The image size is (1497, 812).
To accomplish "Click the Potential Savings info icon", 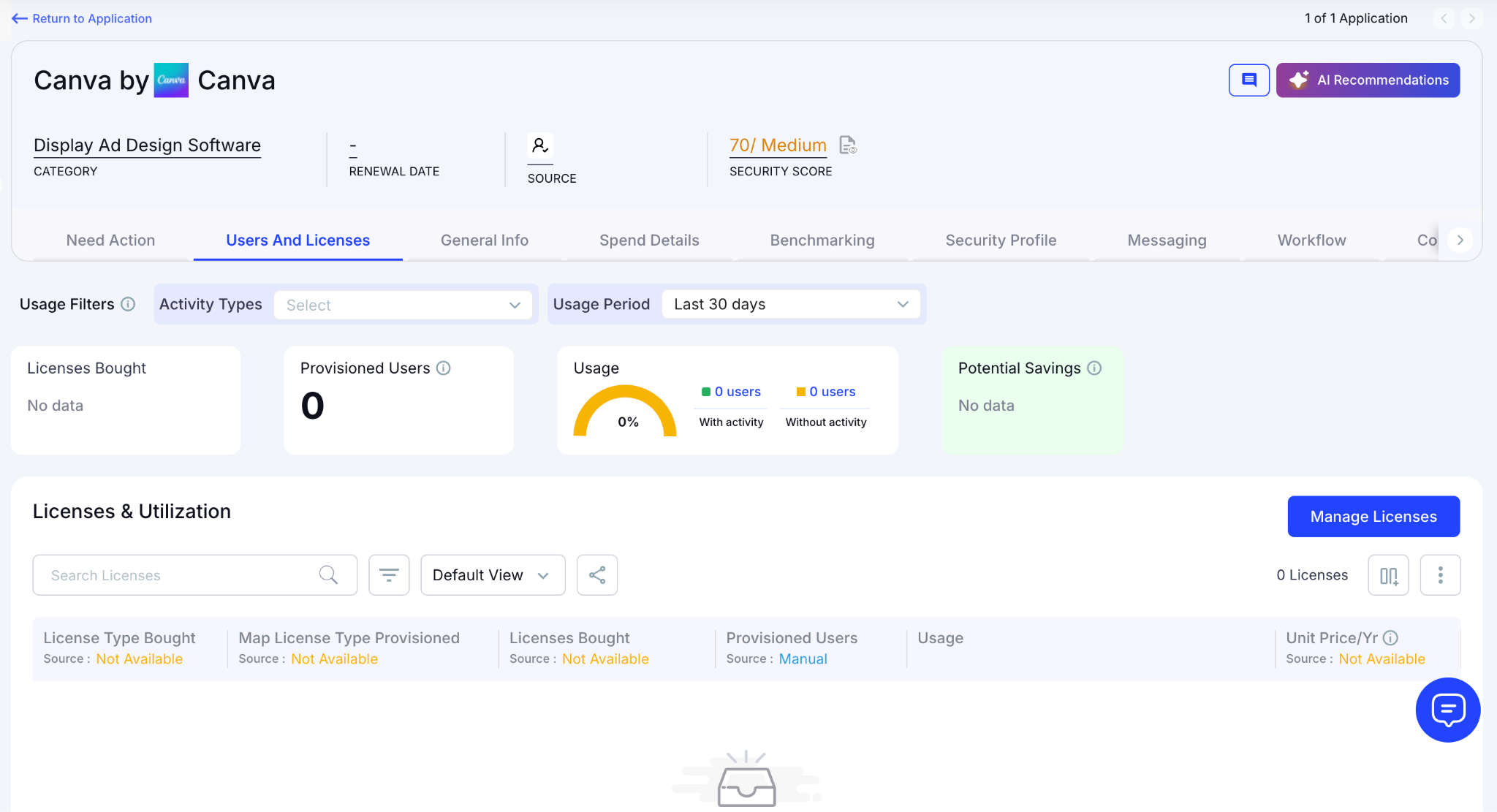I will point(1094,368).
